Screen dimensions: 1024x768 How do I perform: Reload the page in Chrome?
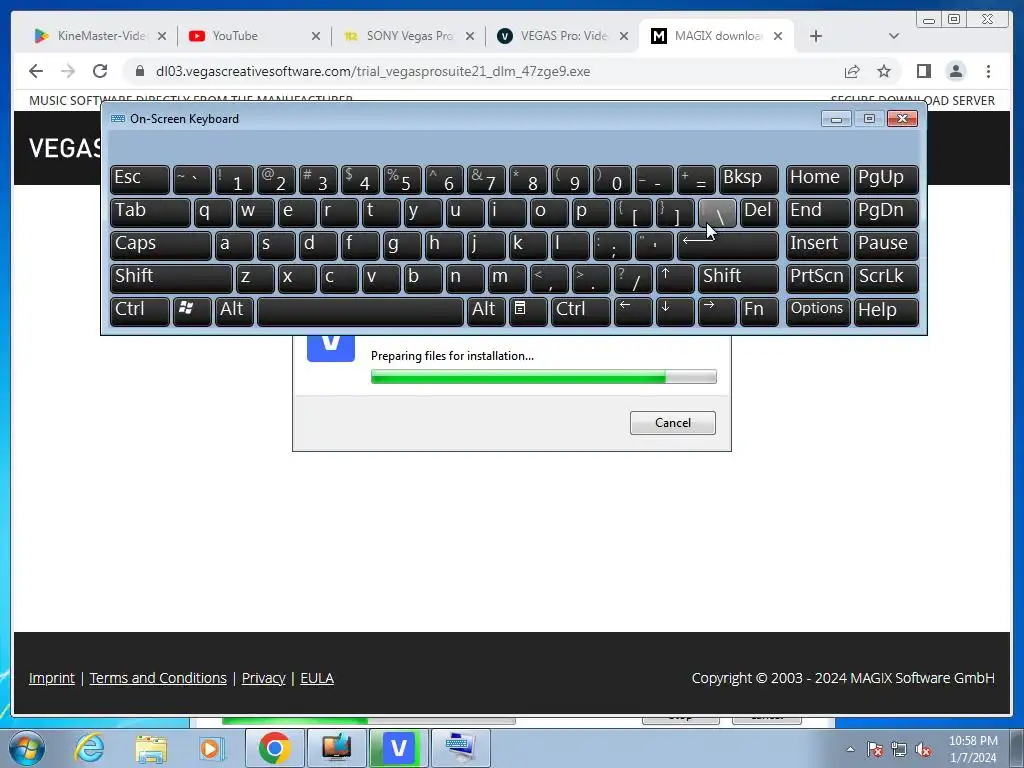[100, 71]
